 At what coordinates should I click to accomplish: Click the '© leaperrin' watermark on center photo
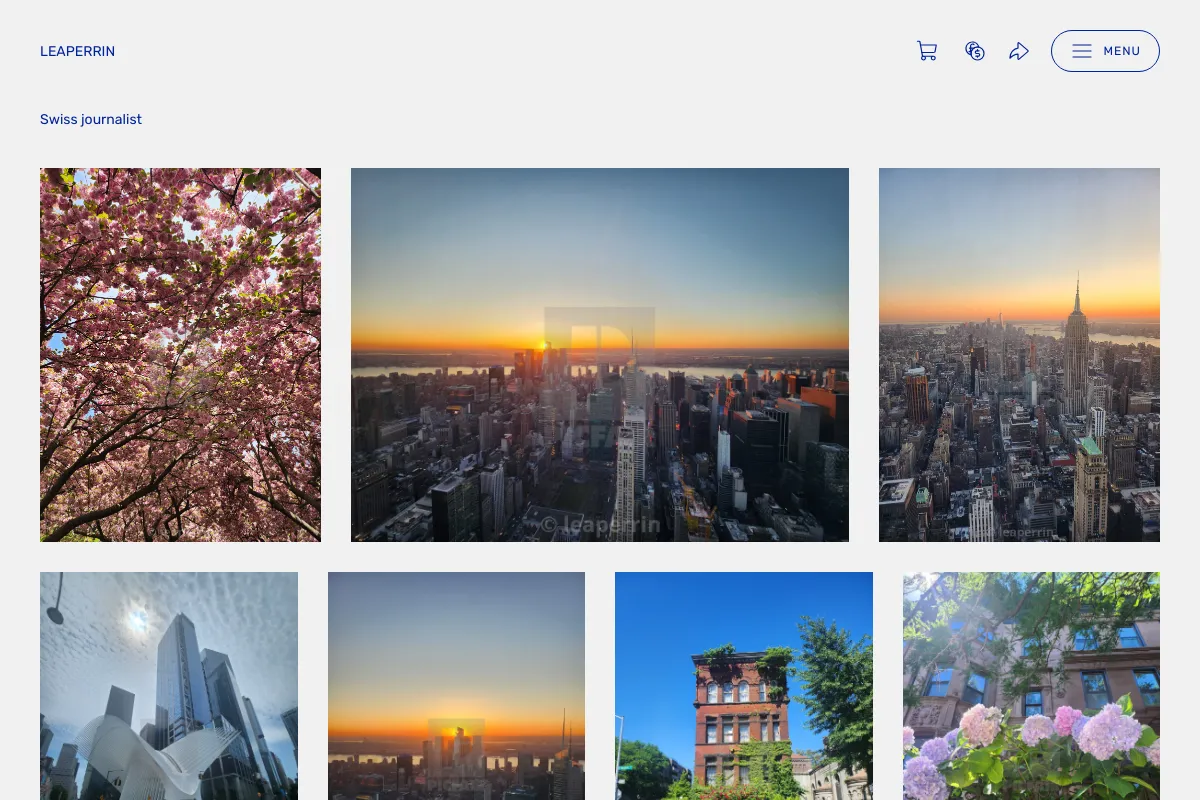point(600,524)
